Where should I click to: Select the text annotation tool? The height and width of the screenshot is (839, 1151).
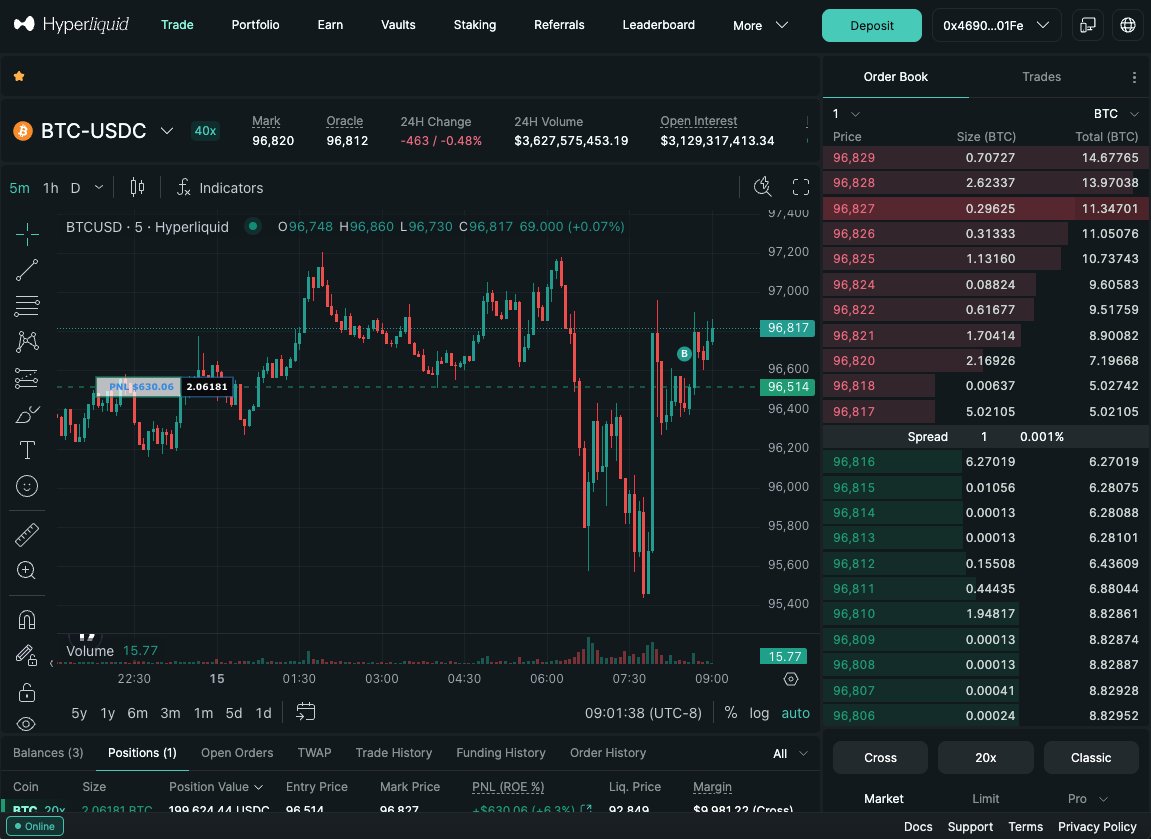[x=27, y=450]
